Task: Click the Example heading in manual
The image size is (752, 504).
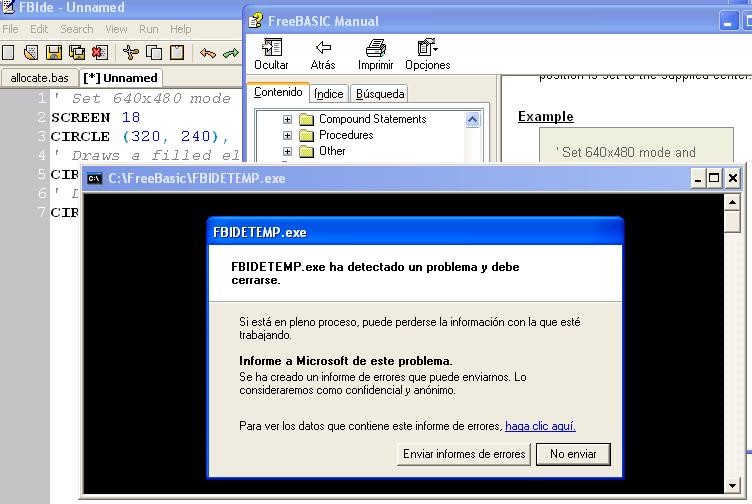Action: tap(545, 117)
